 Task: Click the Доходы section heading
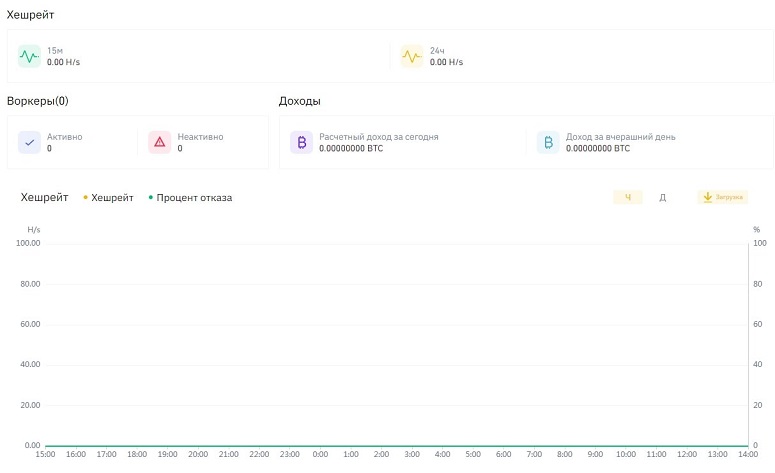click(x=300, y=101)
